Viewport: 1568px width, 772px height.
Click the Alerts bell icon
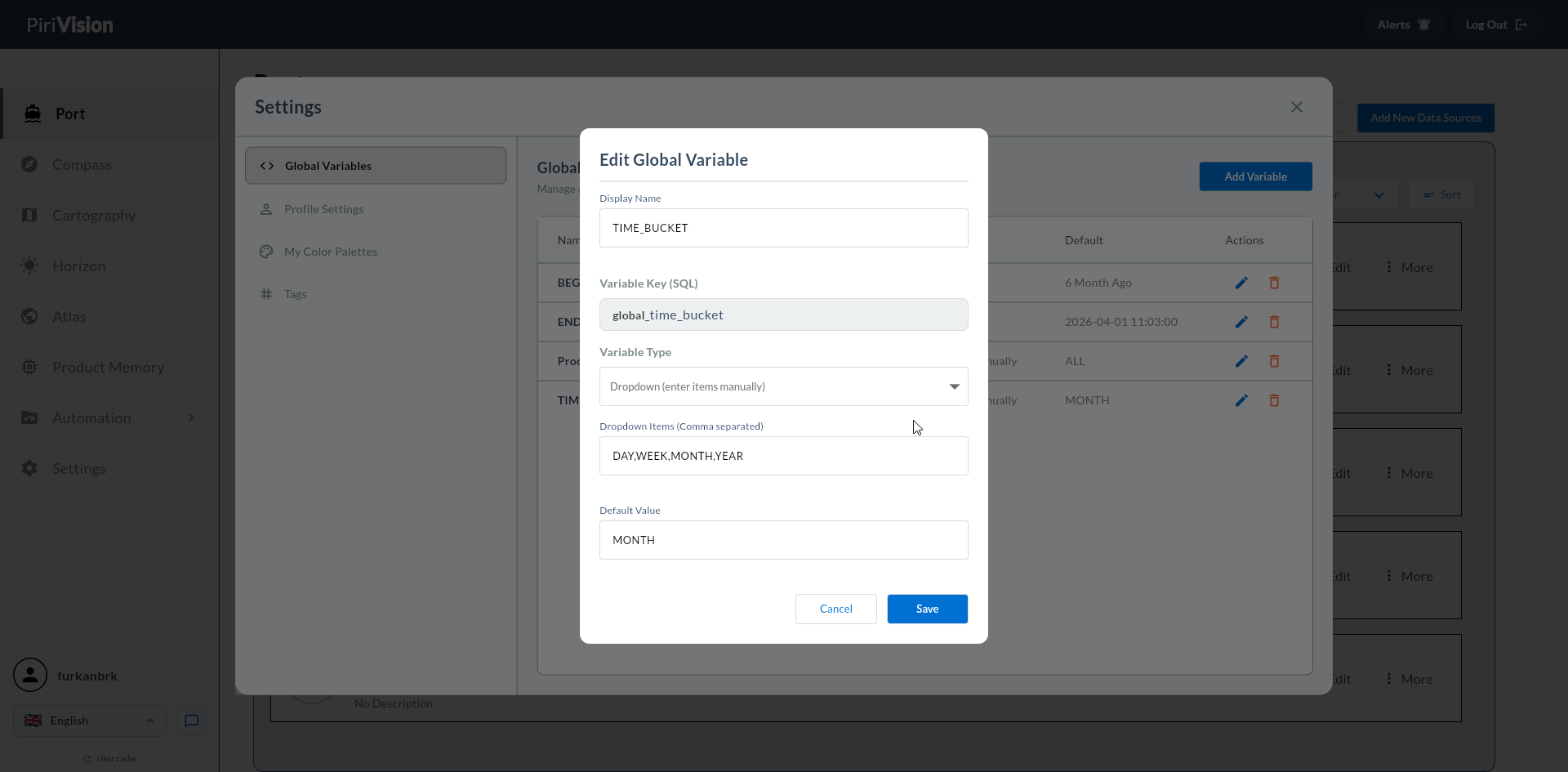coord(1424,25)
